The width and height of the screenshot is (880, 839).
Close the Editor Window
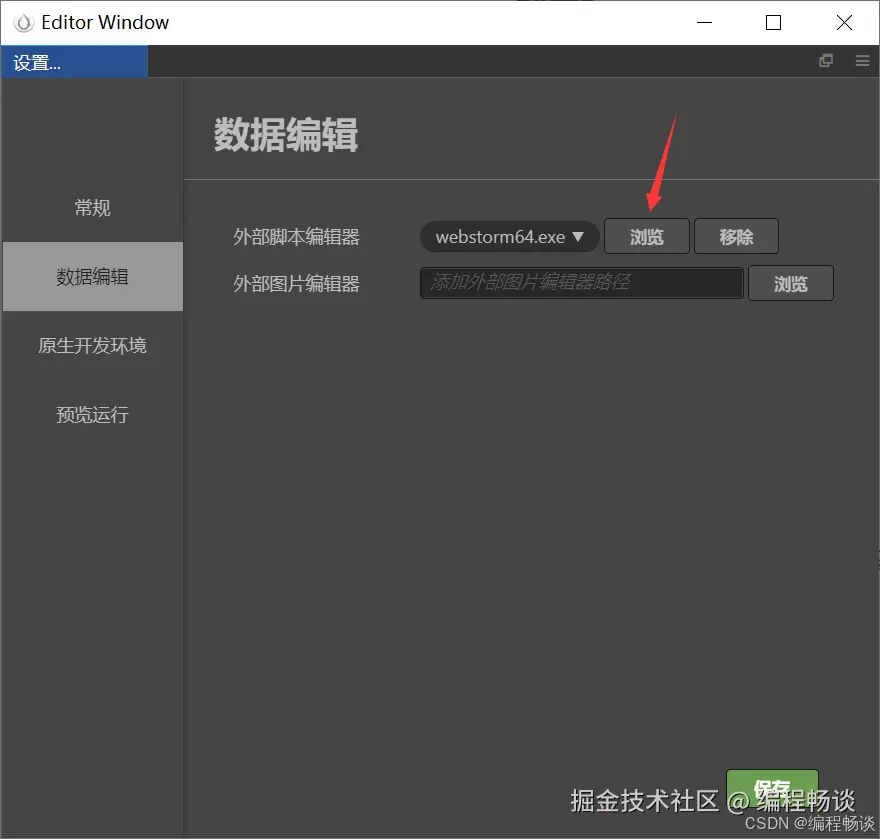844,22
